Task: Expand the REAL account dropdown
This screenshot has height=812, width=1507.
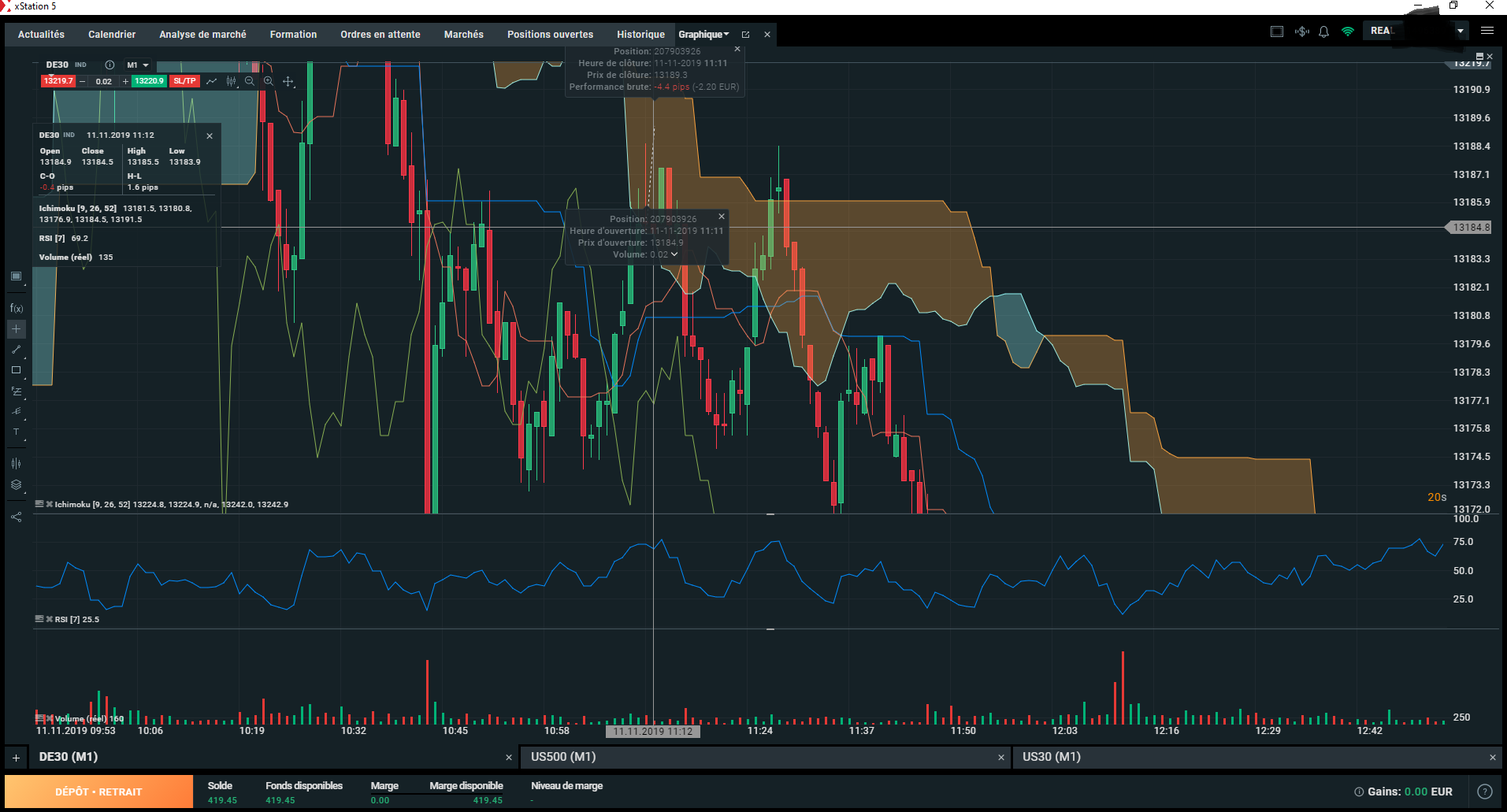Action: (x=1461, y=32)
